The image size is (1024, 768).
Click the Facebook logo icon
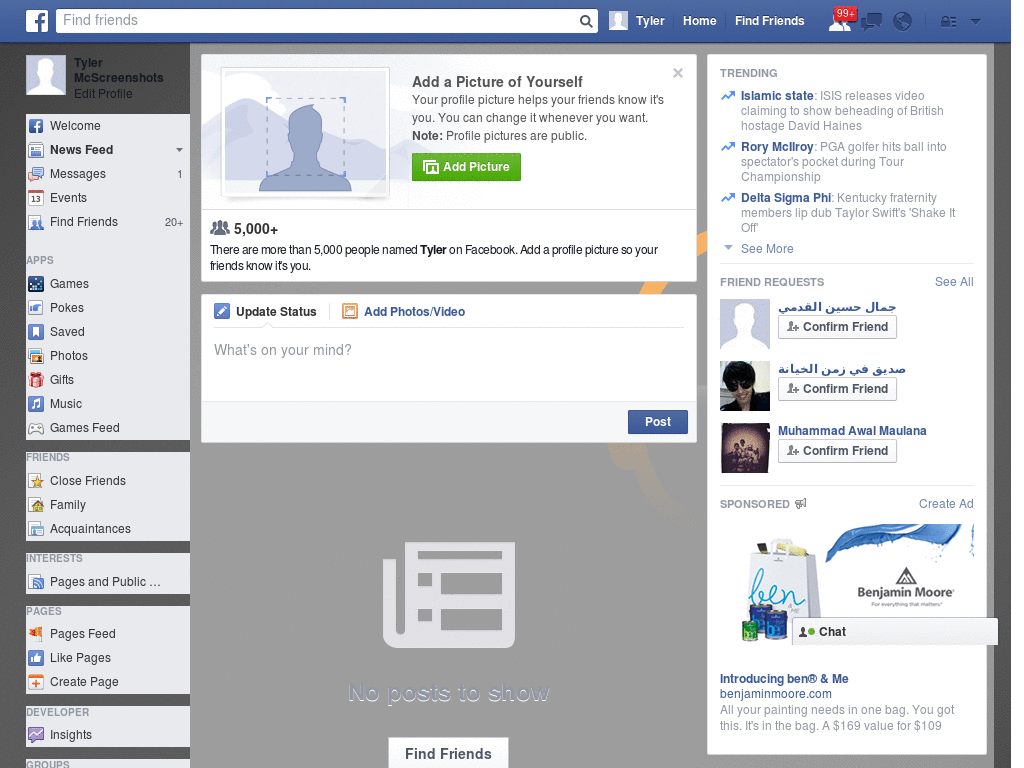click(x=37, y=21)
